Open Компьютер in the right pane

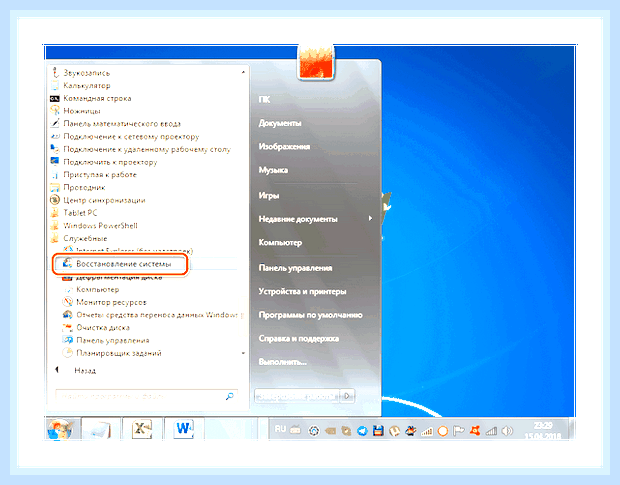coord(280,242)
